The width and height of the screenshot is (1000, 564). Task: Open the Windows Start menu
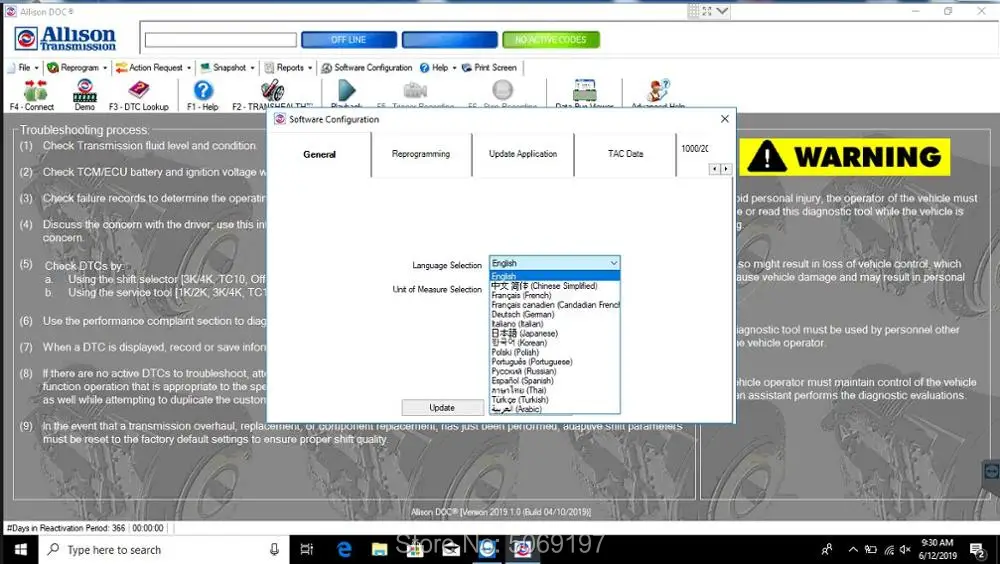[x=20, y=549]
